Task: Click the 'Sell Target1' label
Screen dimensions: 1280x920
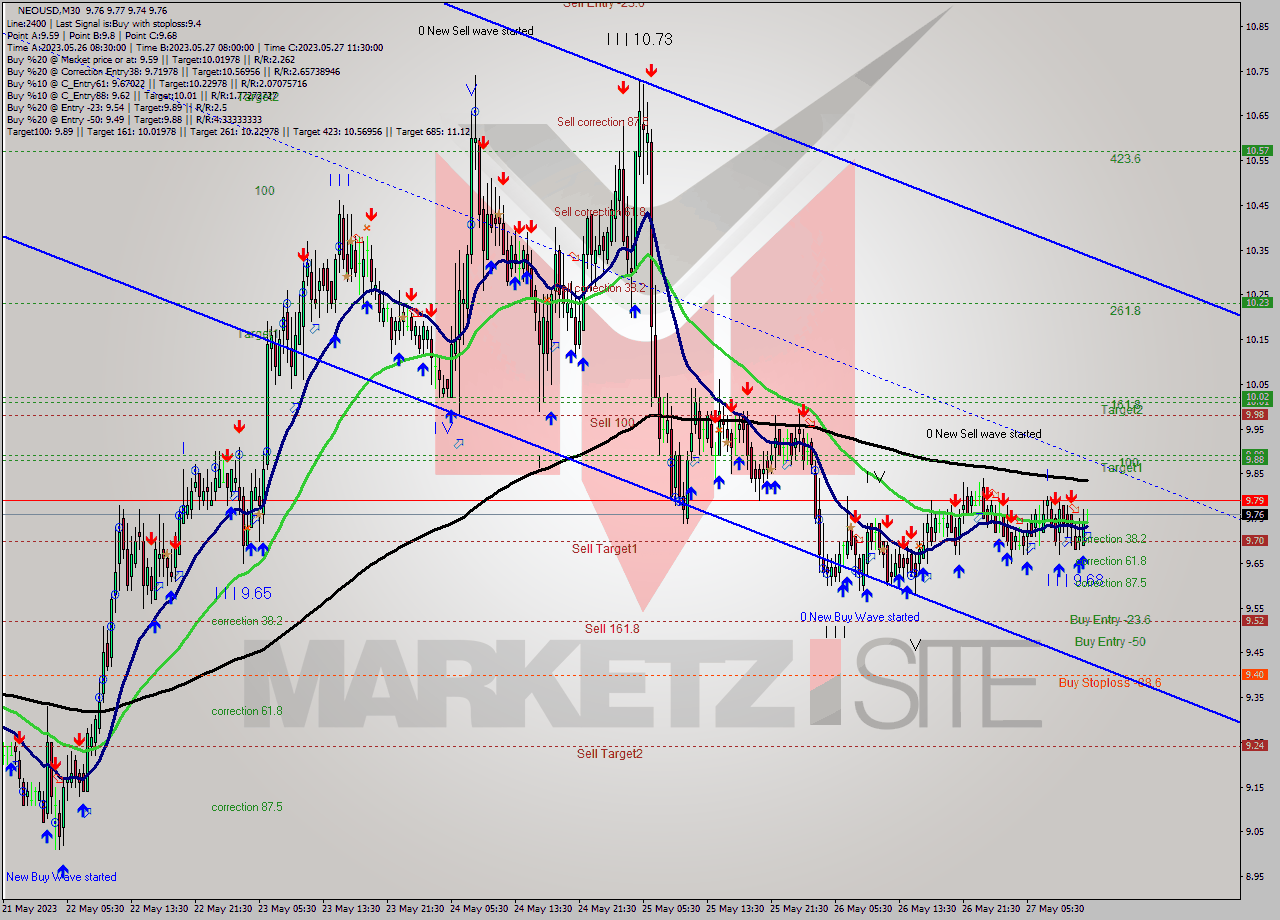Action: tap(604, 548)
